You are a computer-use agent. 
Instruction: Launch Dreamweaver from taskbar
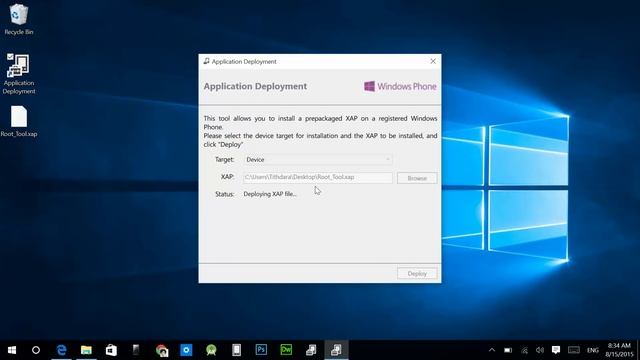(x=286, y=350)
